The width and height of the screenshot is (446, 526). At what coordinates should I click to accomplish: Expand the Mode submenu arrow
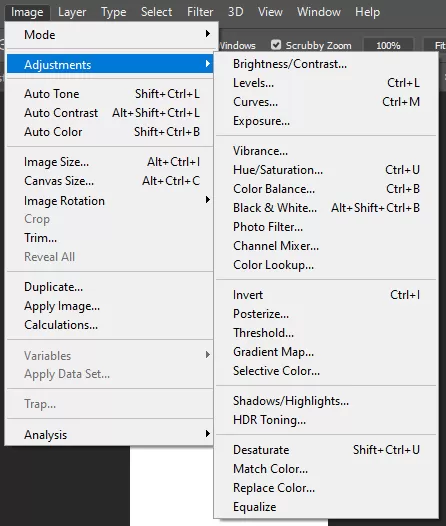tap(208, 34)
